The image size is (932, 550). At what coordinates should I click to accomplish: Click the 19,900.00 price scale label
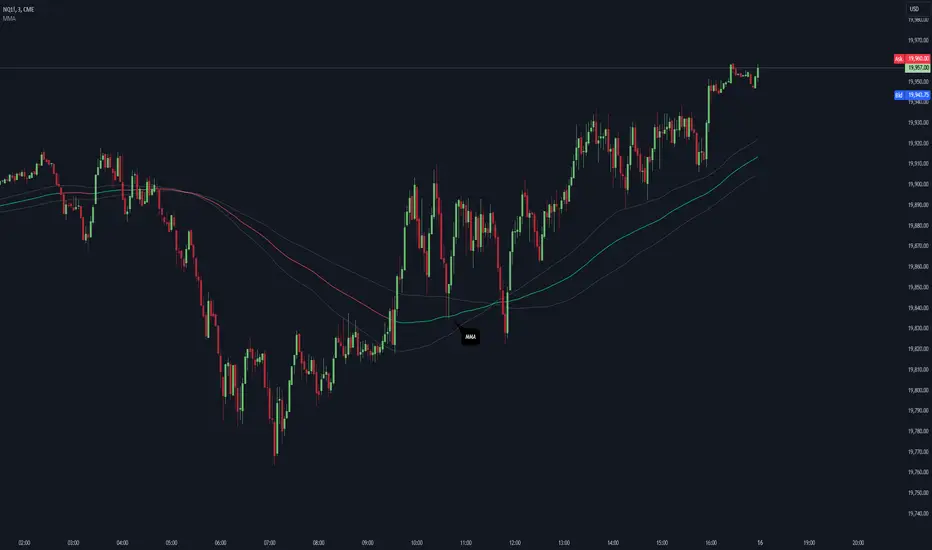tap(917, 184)
